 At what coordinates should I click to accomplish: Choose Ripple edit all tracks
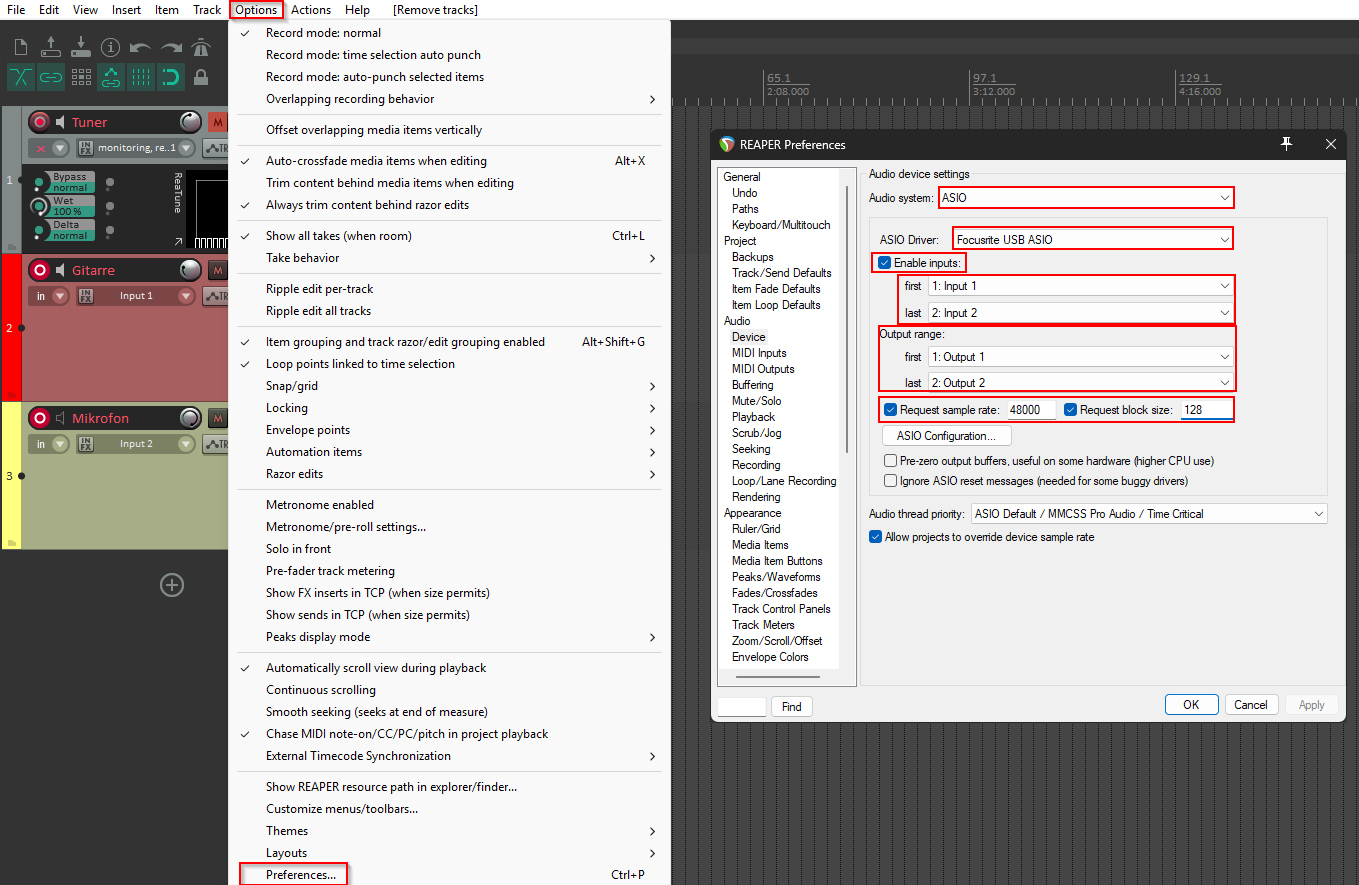click(x=318, y=311)
